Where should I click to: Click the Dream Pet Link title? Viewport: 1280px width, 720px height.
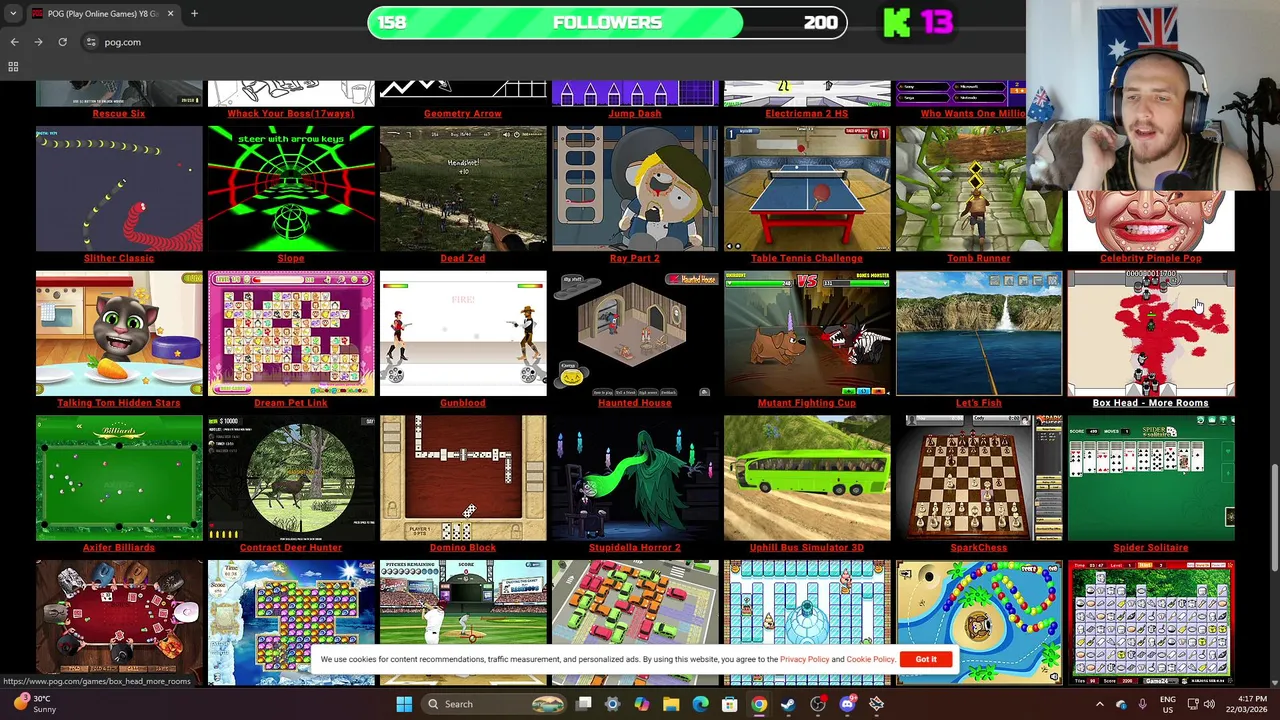291,403
